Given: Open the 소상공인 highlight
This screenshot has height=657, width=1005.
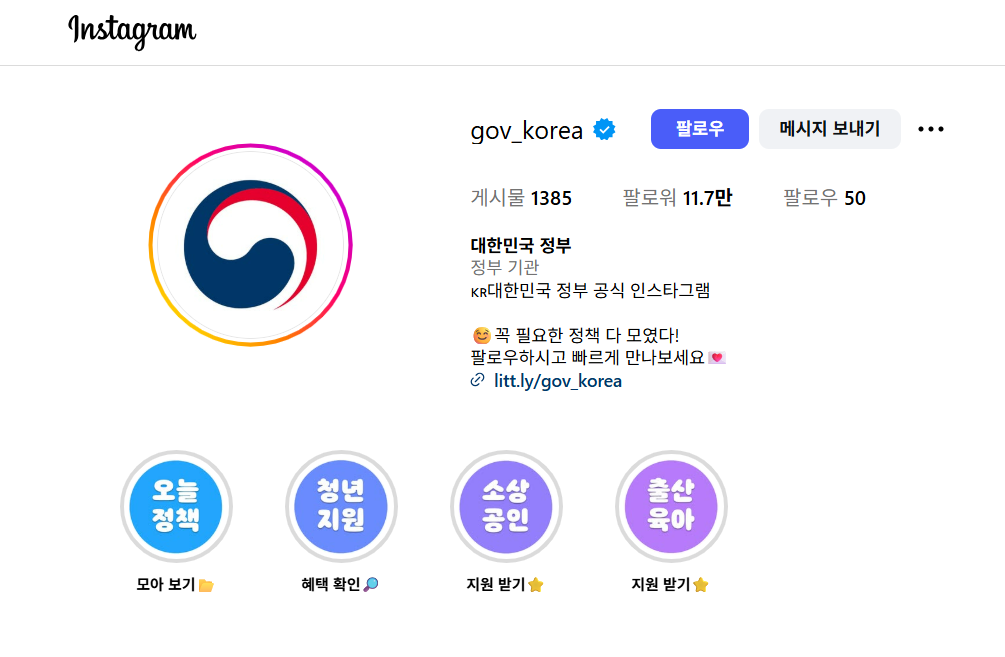Looking at the screenshot, I should click(x=506, y=506).
